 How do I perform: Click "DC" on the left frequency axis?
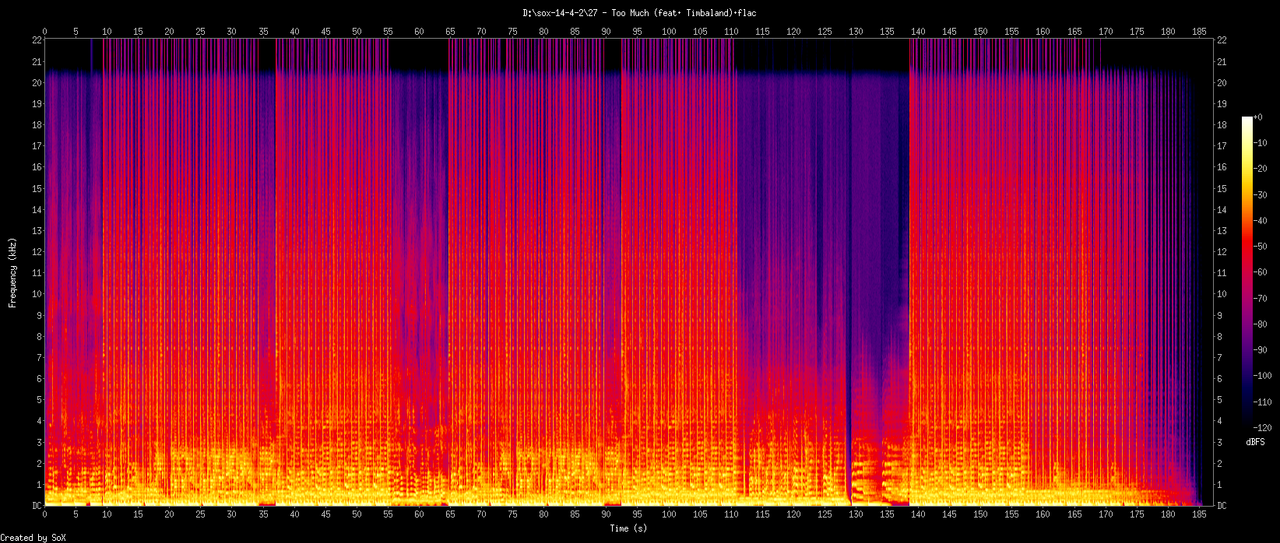click(x=37, y=506)
